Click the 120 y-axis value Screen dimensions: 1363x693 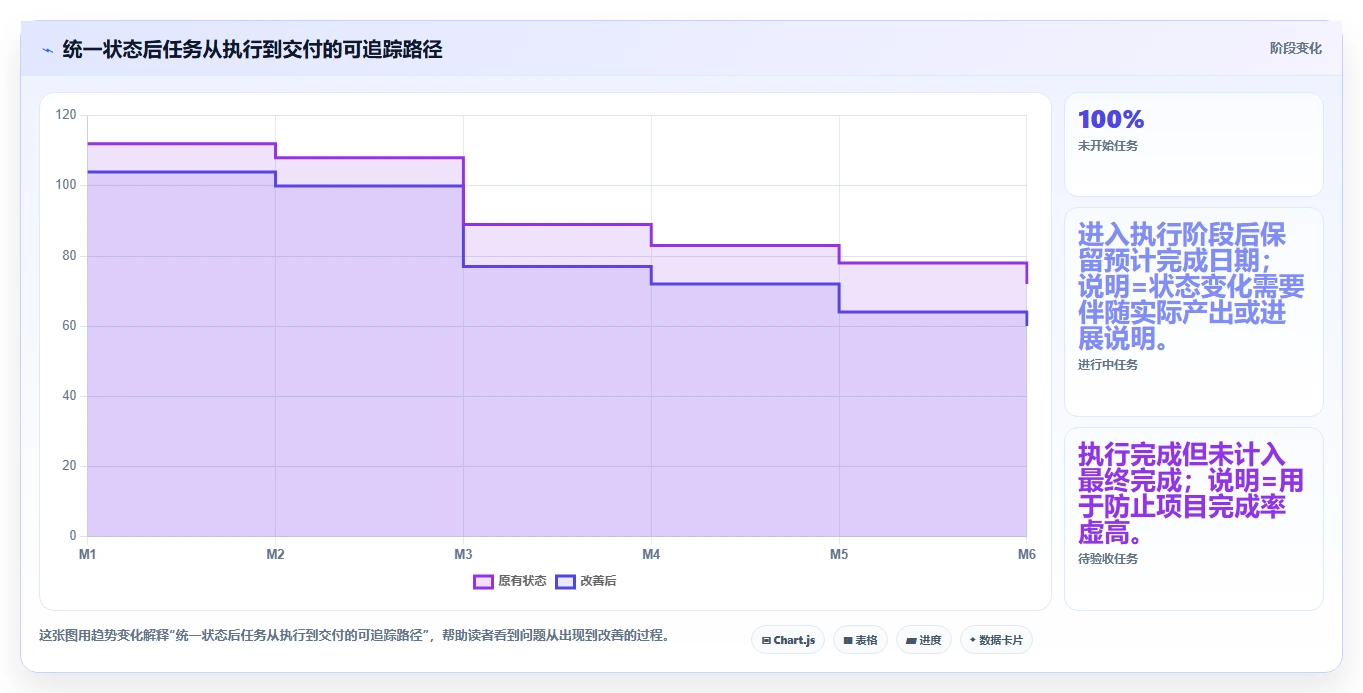[67, 115]
